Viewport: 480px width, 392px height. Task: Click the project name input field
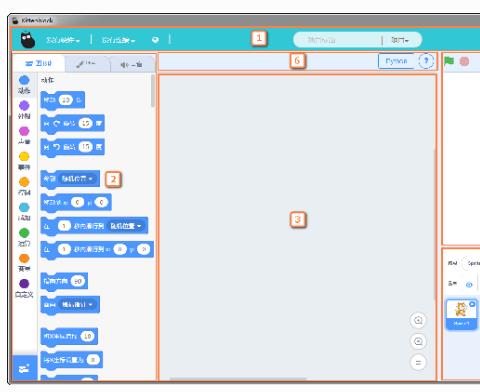(337, 40)
